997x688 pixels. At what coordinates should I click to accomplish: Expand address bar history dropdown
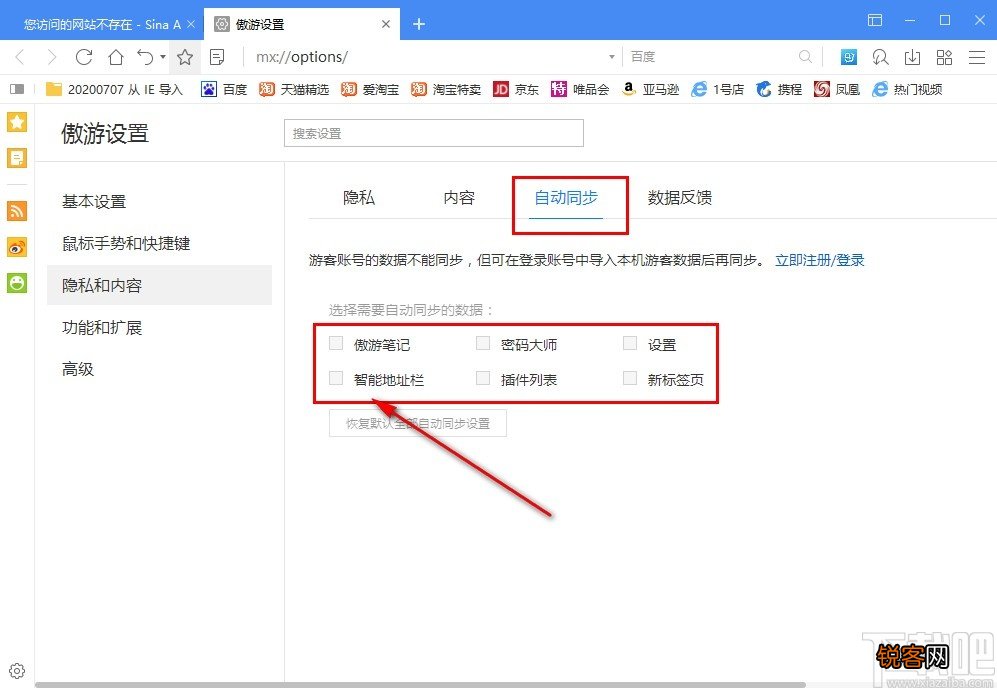[x=612, y=57]
